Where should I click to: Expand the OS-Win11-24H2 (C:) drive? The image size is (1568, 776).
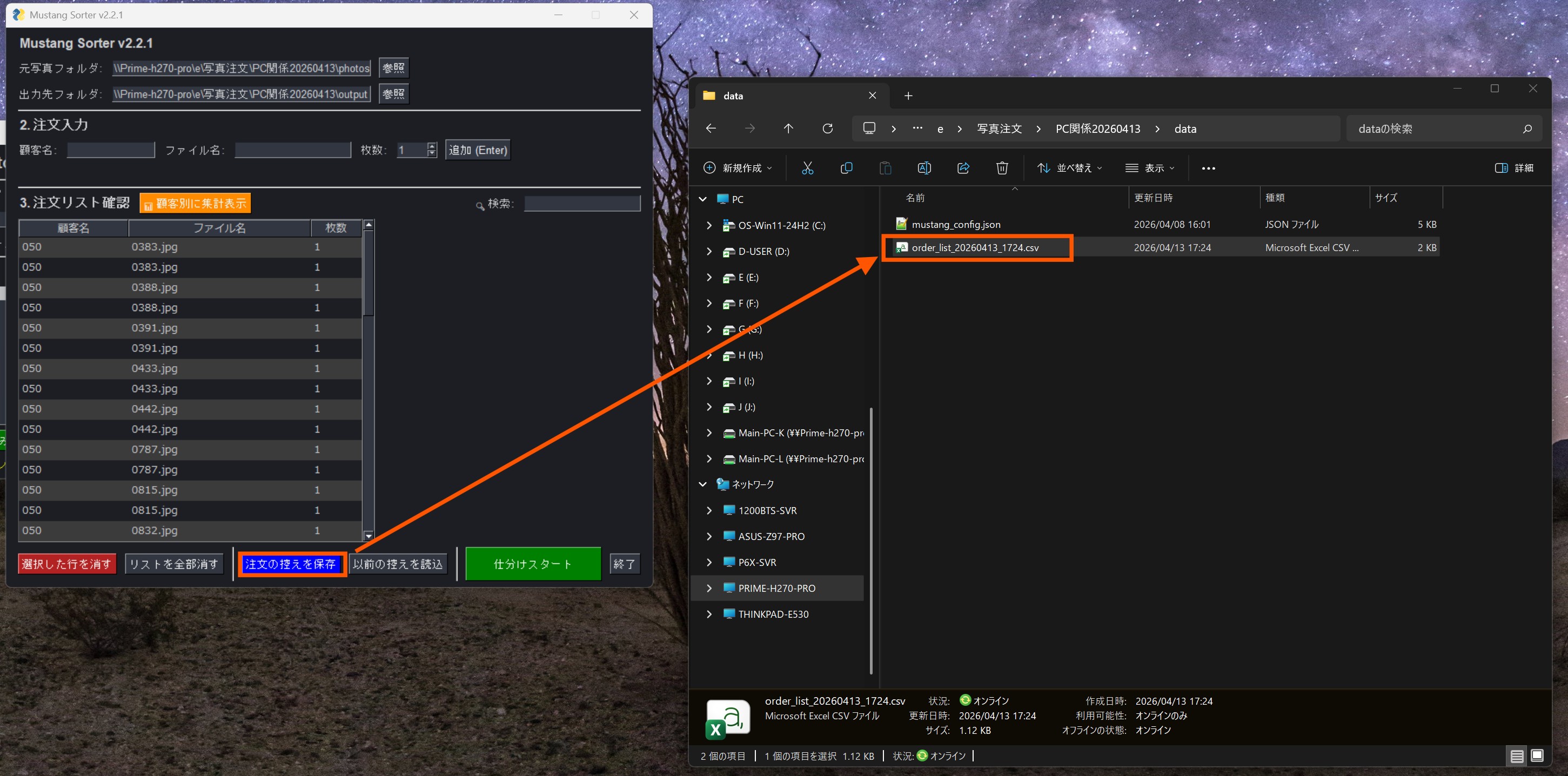709,225
